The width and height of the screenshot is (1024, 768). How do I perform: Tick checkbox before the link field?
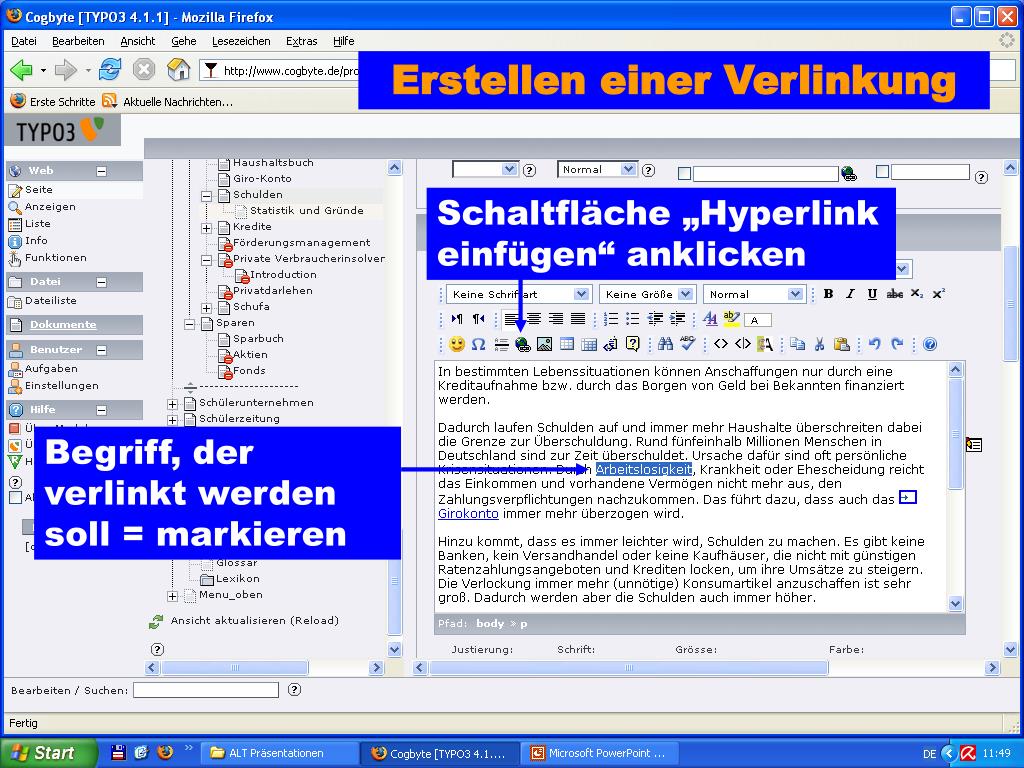(684, 173)
